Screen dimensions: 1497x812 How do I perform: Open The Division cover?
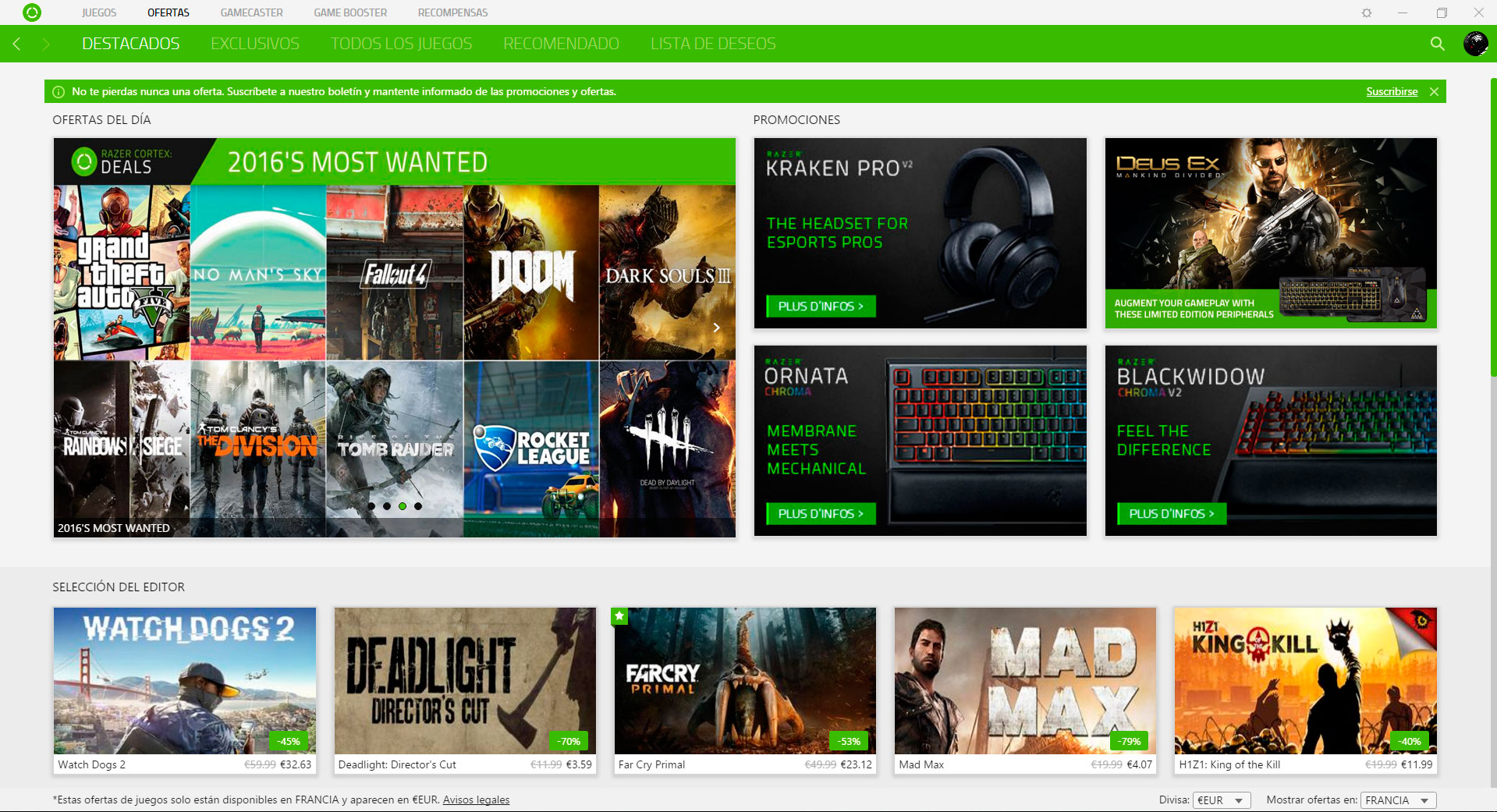(x=258, y=449)
